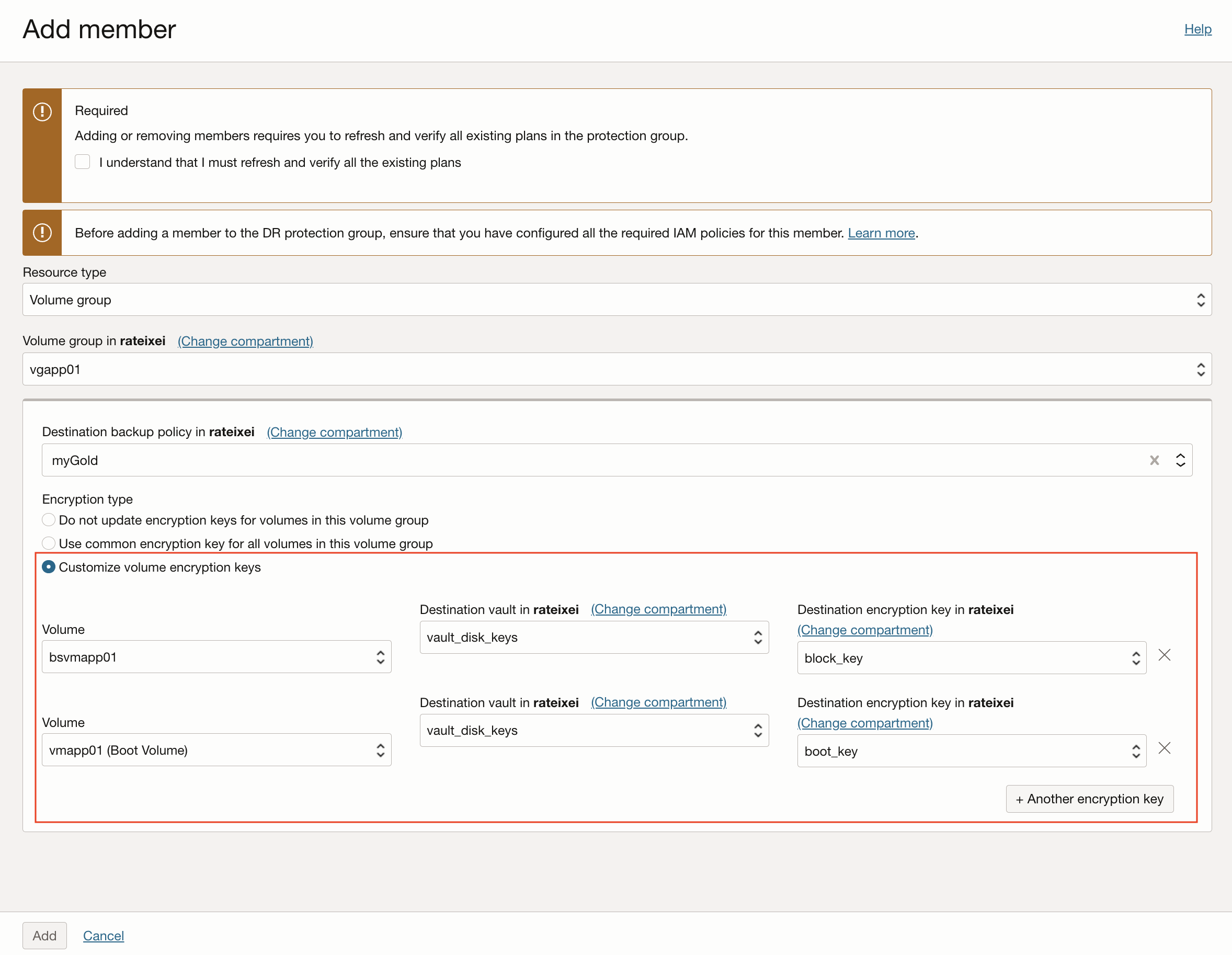Click the vgapp01 dropdown chevron arrows

point(1201,369)
